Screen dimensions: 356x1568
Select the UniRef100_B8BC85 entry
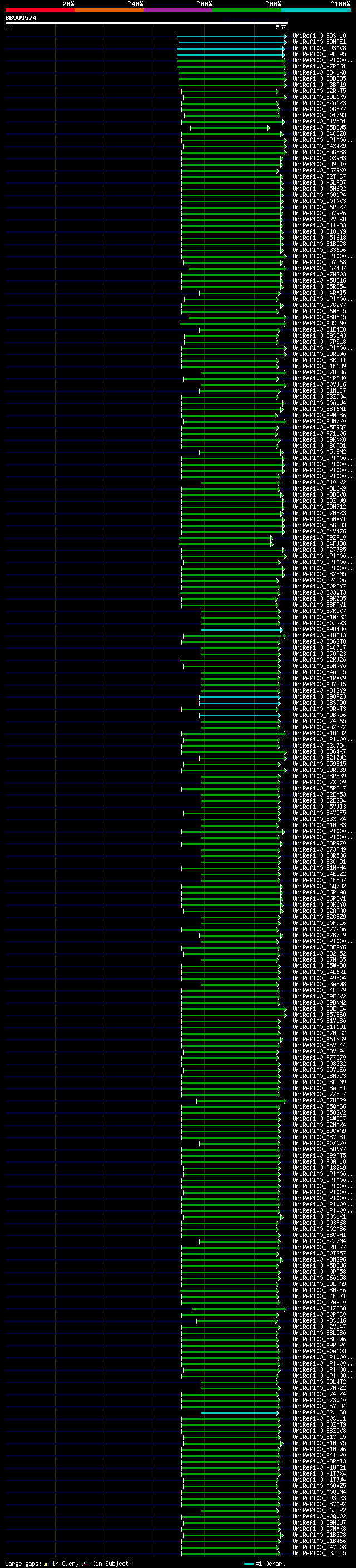(319, 78)
